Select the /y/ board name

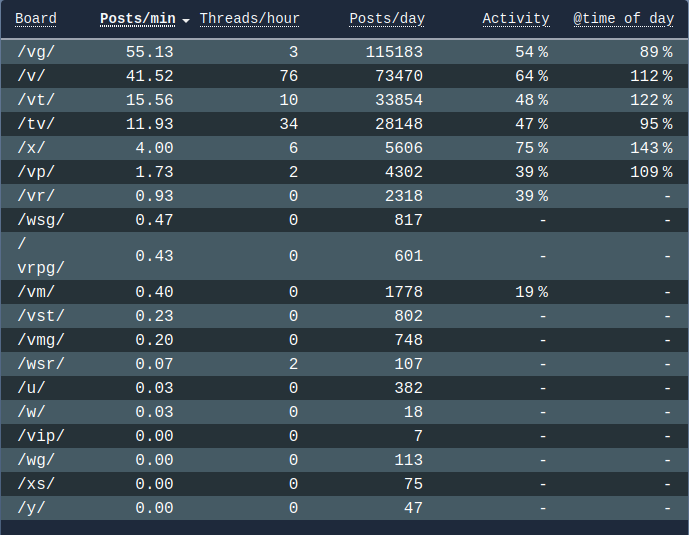pyautogui.click(x=31, y=507)
